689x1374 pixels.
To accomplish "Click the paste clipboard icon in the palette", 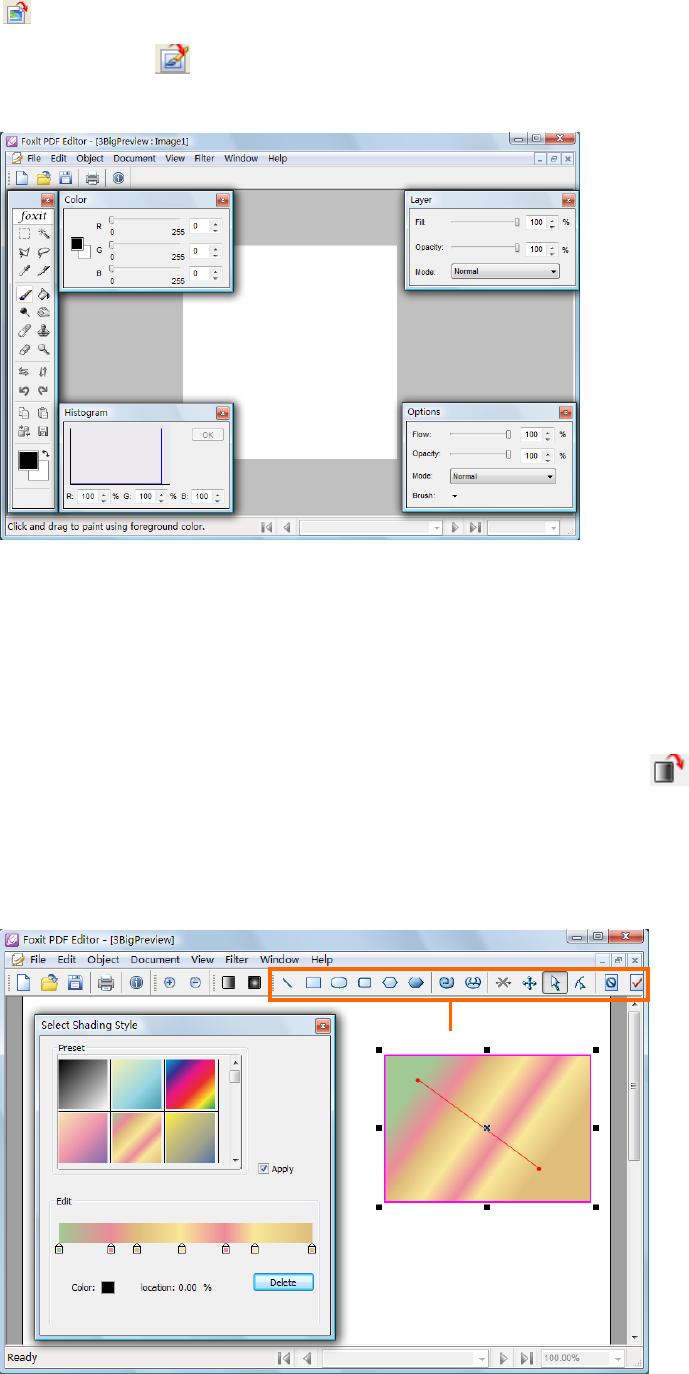I will coord(43,412).
